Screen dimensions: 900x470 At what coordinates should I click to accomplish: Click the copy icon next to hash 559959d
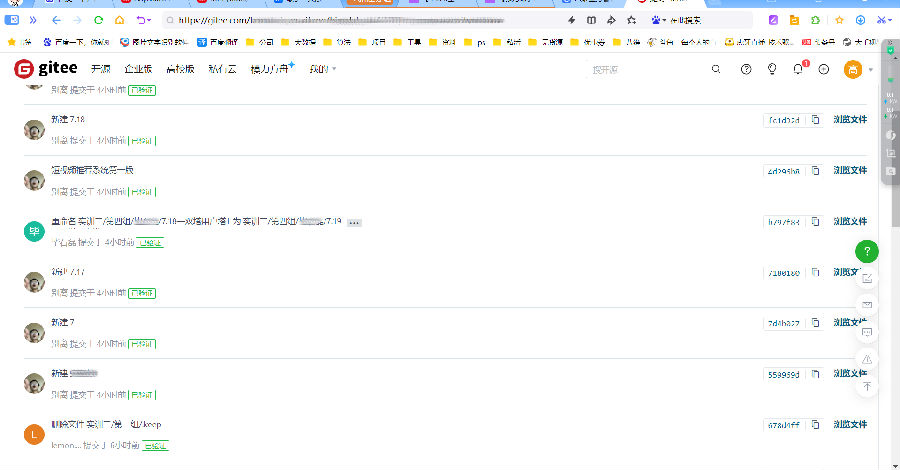(816, 374)
